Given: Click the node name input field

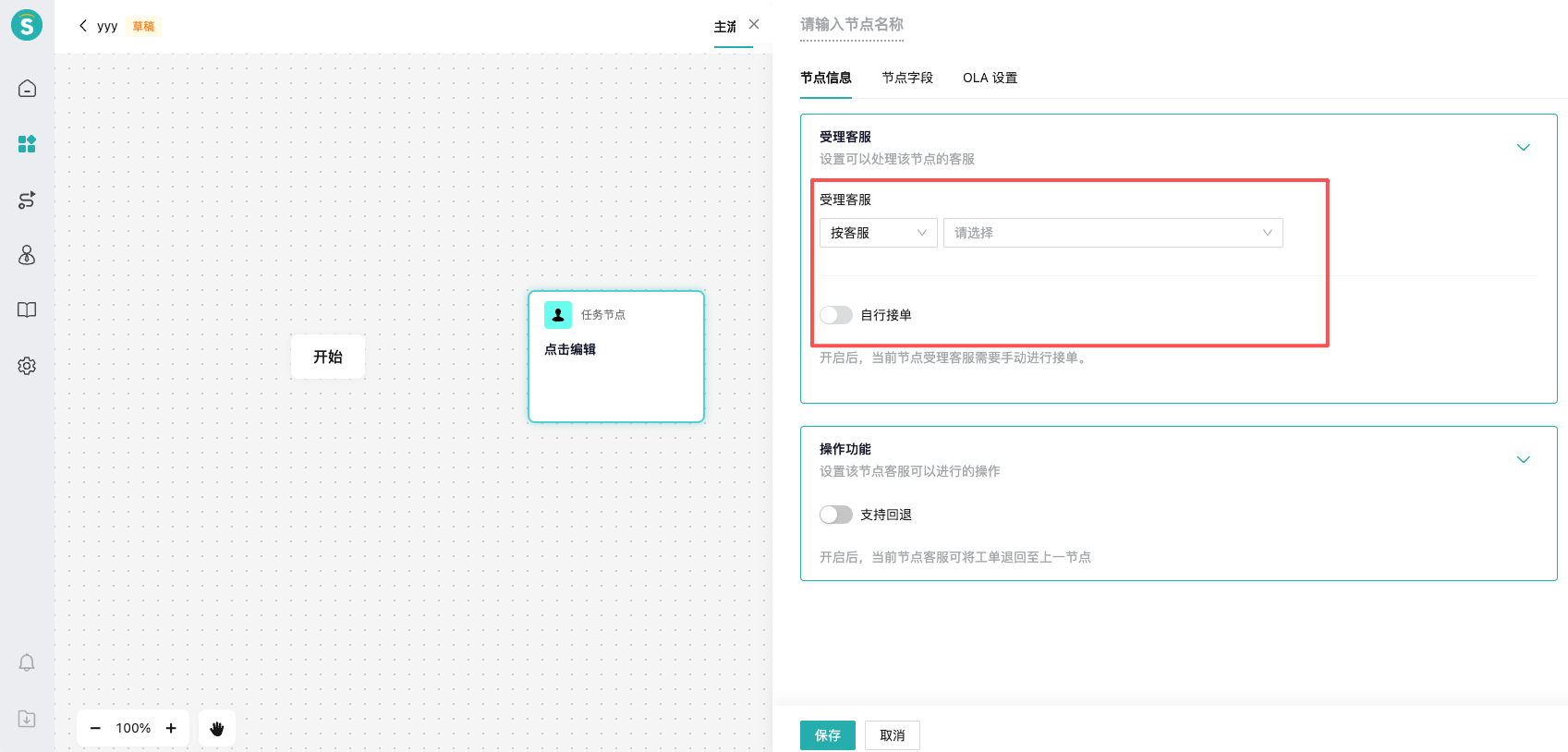Looking at the screenshot, I should tap(851, 25).
